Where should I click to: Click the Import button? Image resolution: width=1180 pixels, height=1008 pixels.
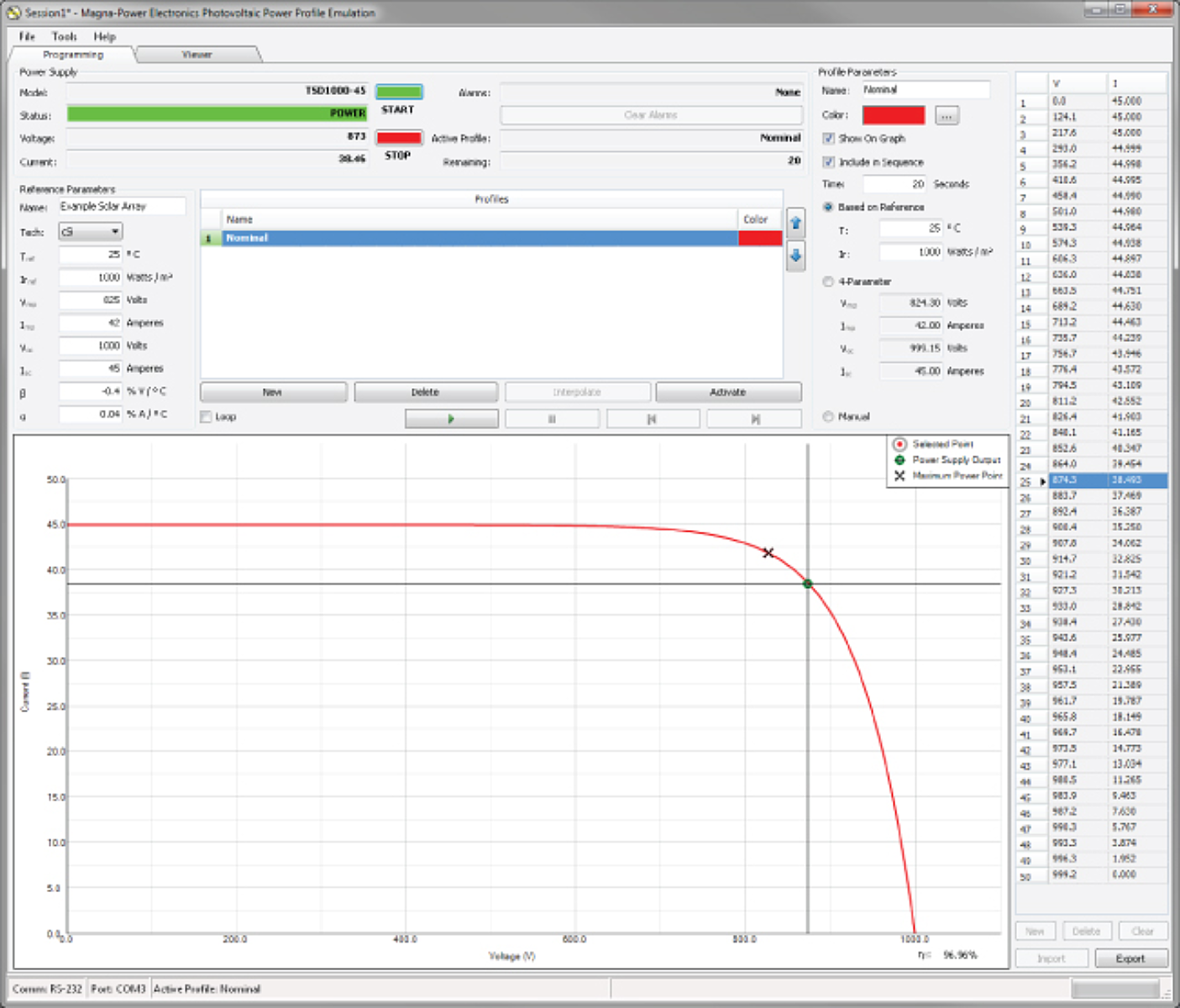[1052, 958]
